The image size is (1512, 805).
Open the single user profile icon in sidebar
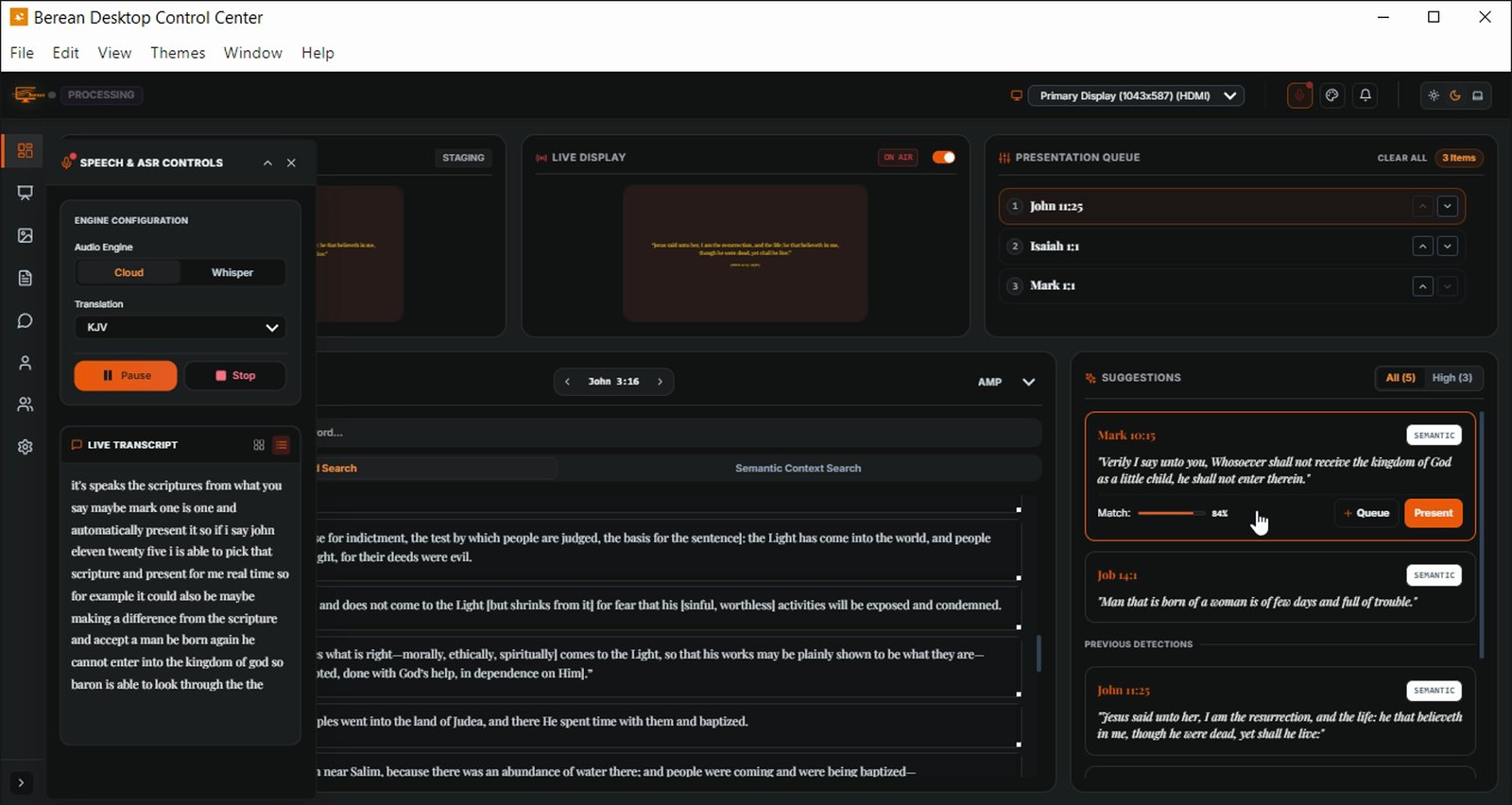(26, 363)
